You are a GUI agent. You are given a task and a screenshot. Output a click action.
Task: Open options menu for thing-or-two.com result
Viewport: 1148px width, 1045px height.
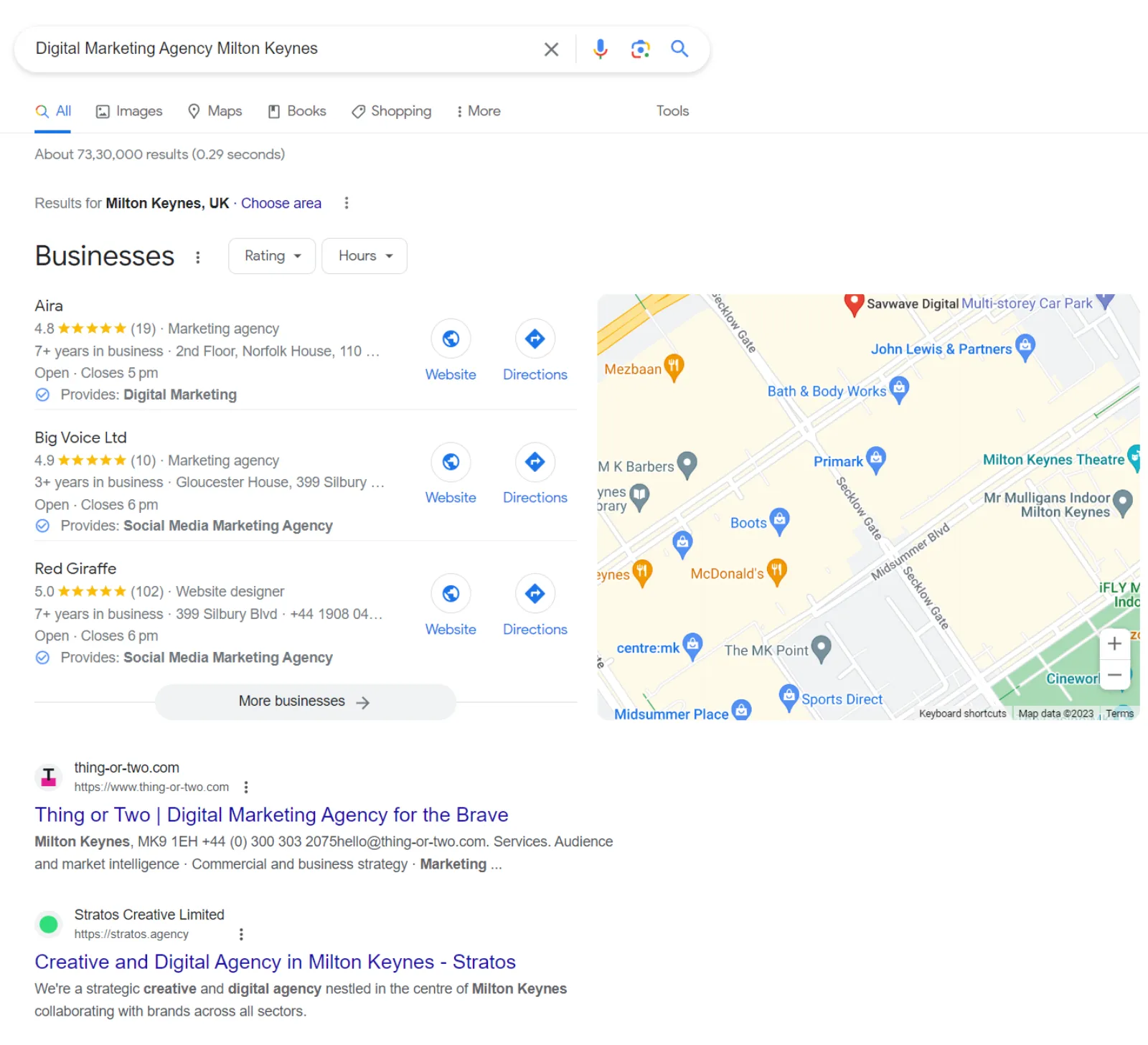tap(246, 788)
